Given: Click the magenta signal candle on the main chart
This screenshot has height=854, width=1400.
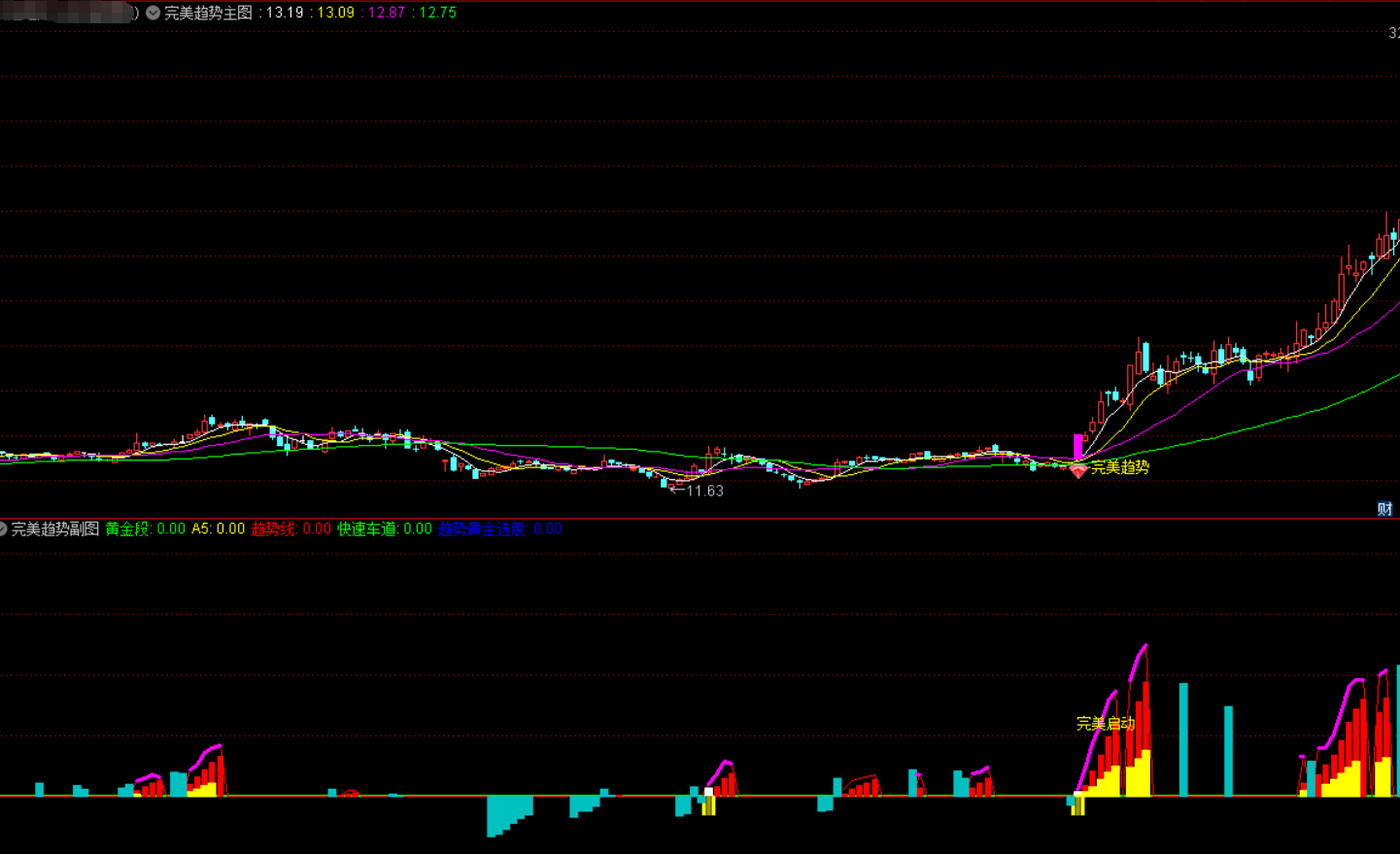Looking at the screenshot, I should click(x=1077, y=447).
